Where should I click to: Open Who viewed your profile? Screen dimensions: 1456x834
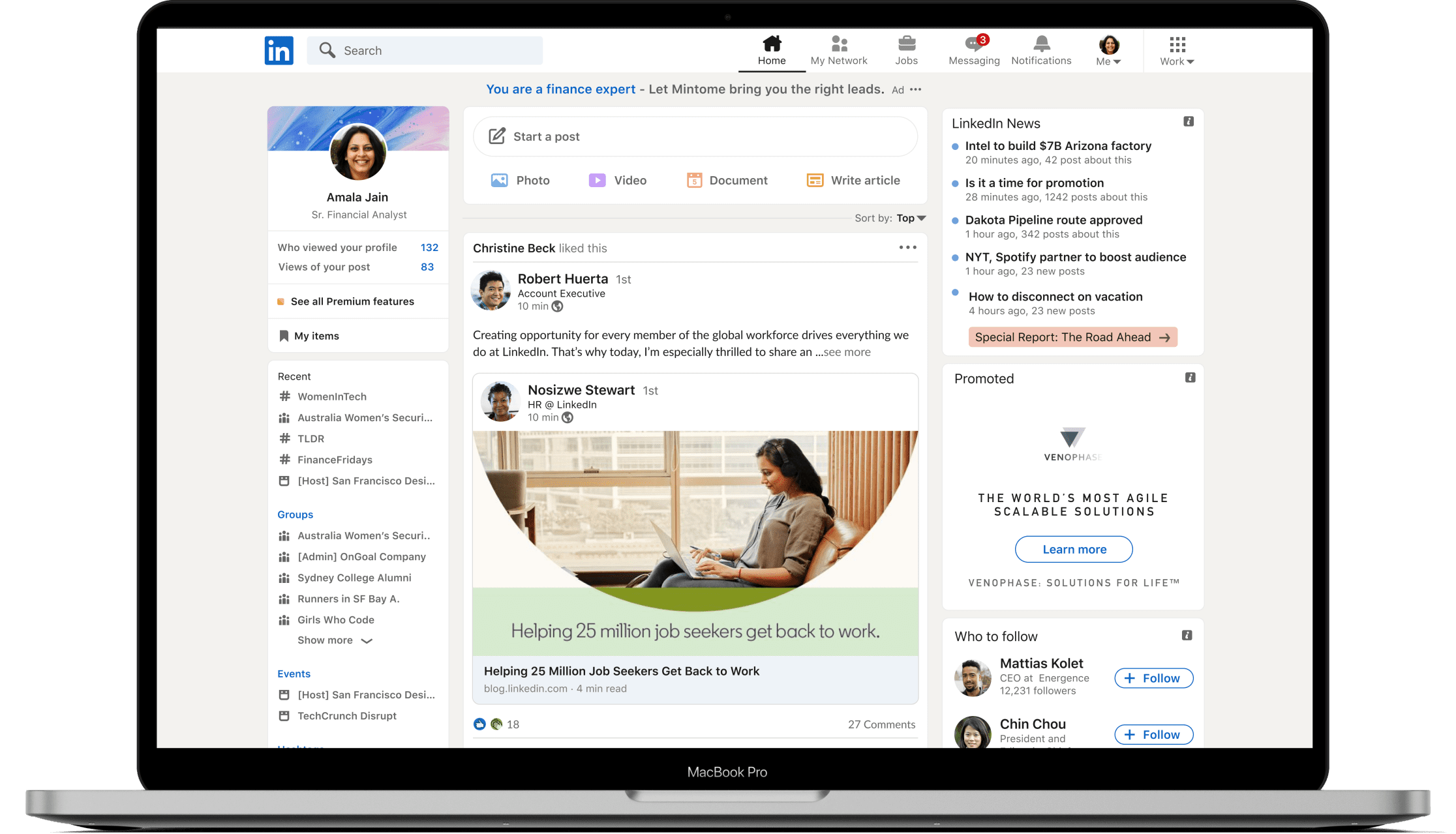click(337, 247)
